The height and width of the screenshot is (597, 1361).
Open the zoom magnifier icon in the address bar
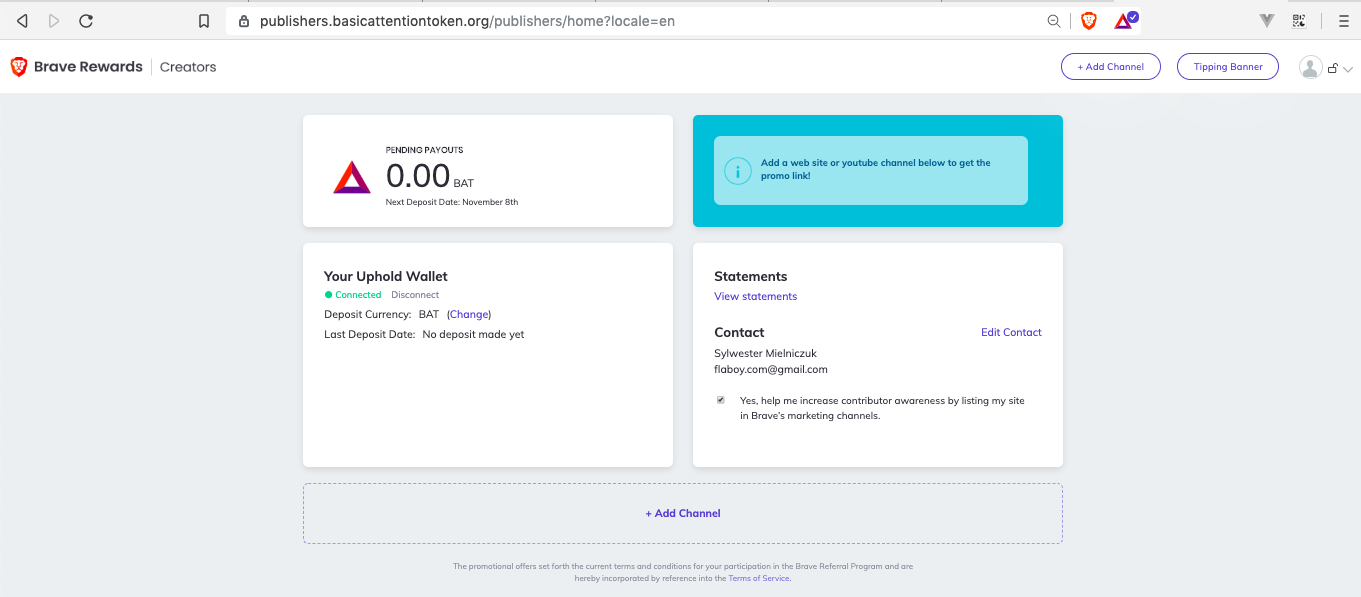coord(1054,20)
